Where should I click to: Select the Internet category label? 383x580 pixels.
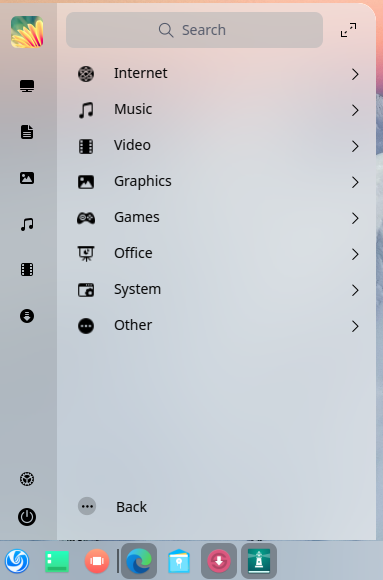tap(141, 73)
